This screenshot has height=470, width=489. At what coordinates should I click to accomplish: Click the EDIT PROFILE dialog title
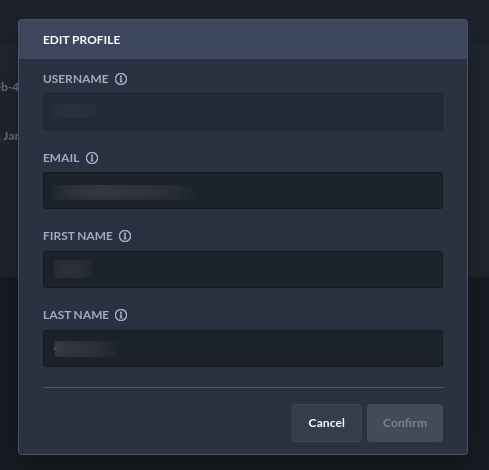point(82,40)
